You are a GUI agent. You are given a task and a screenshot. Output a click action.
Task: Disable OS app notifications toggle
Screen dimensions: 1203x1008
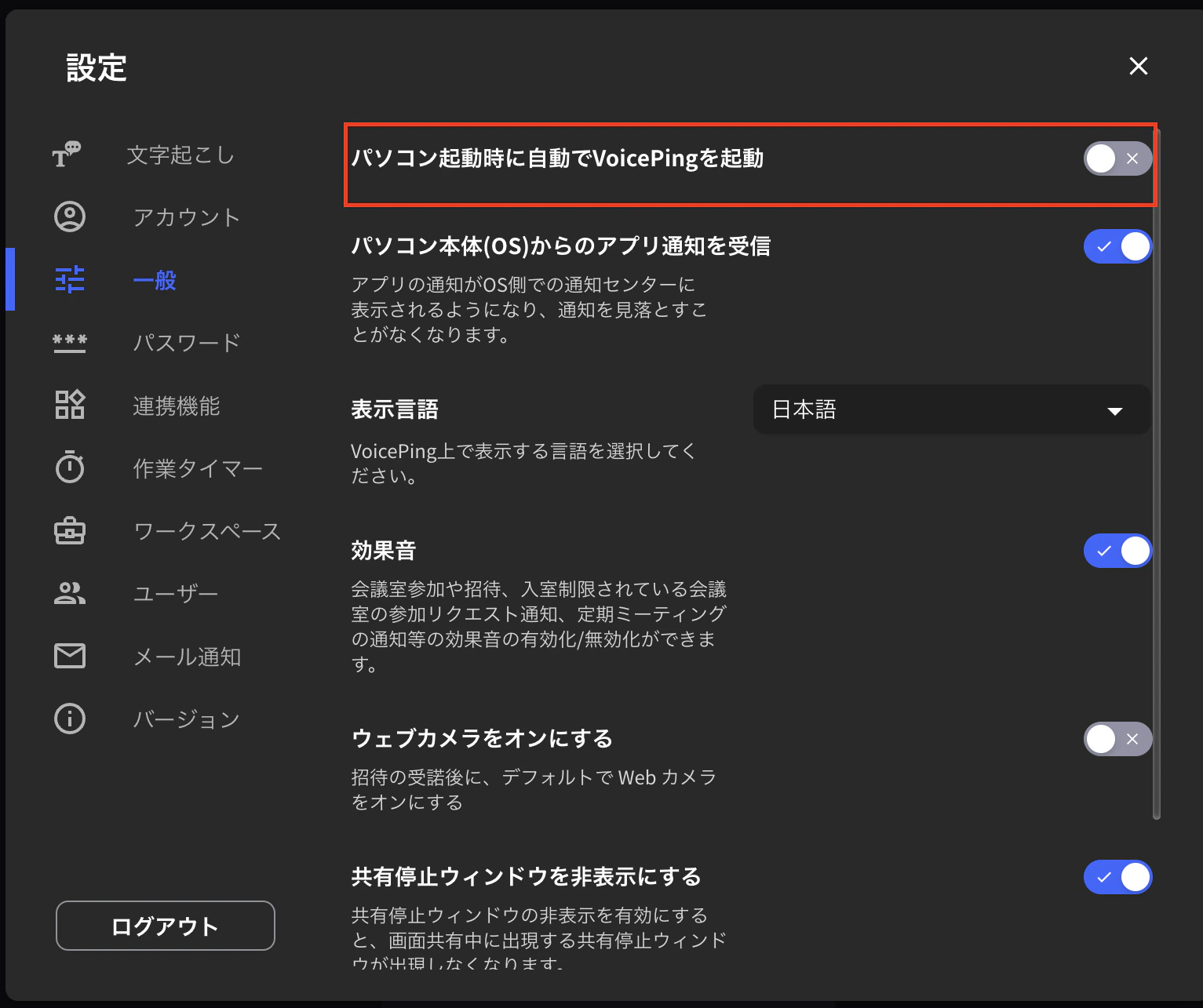(1117, 246)
